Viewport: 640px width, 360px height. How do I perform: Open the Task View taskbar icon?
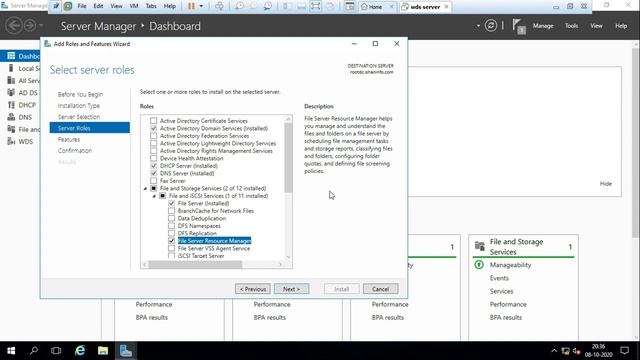pyautogui.click(x=56, y=351)
